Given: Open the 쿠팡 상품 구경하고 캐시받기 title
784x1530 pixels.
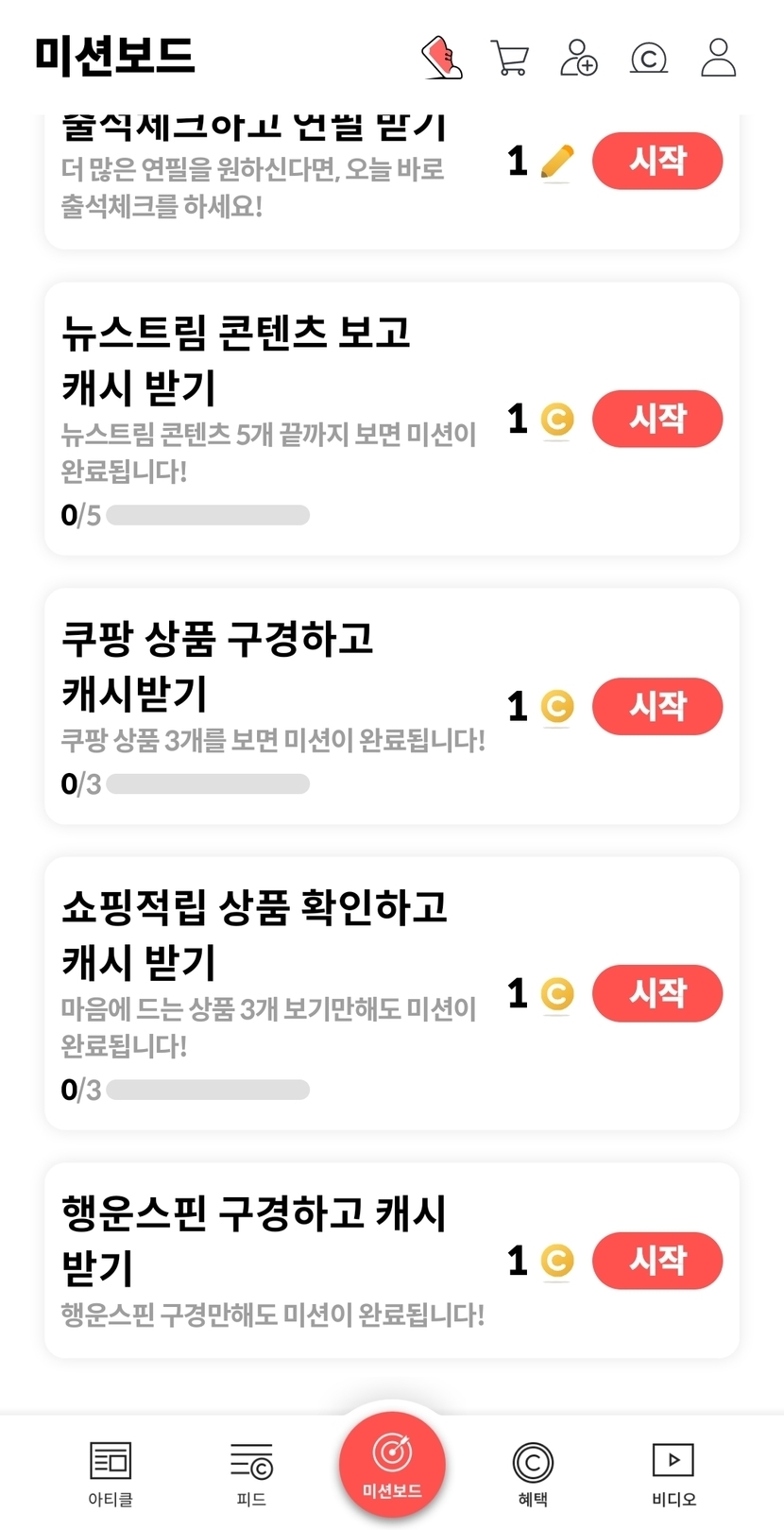Looking at the screenshot, I should pyautogui.click(x=218, y=665).
